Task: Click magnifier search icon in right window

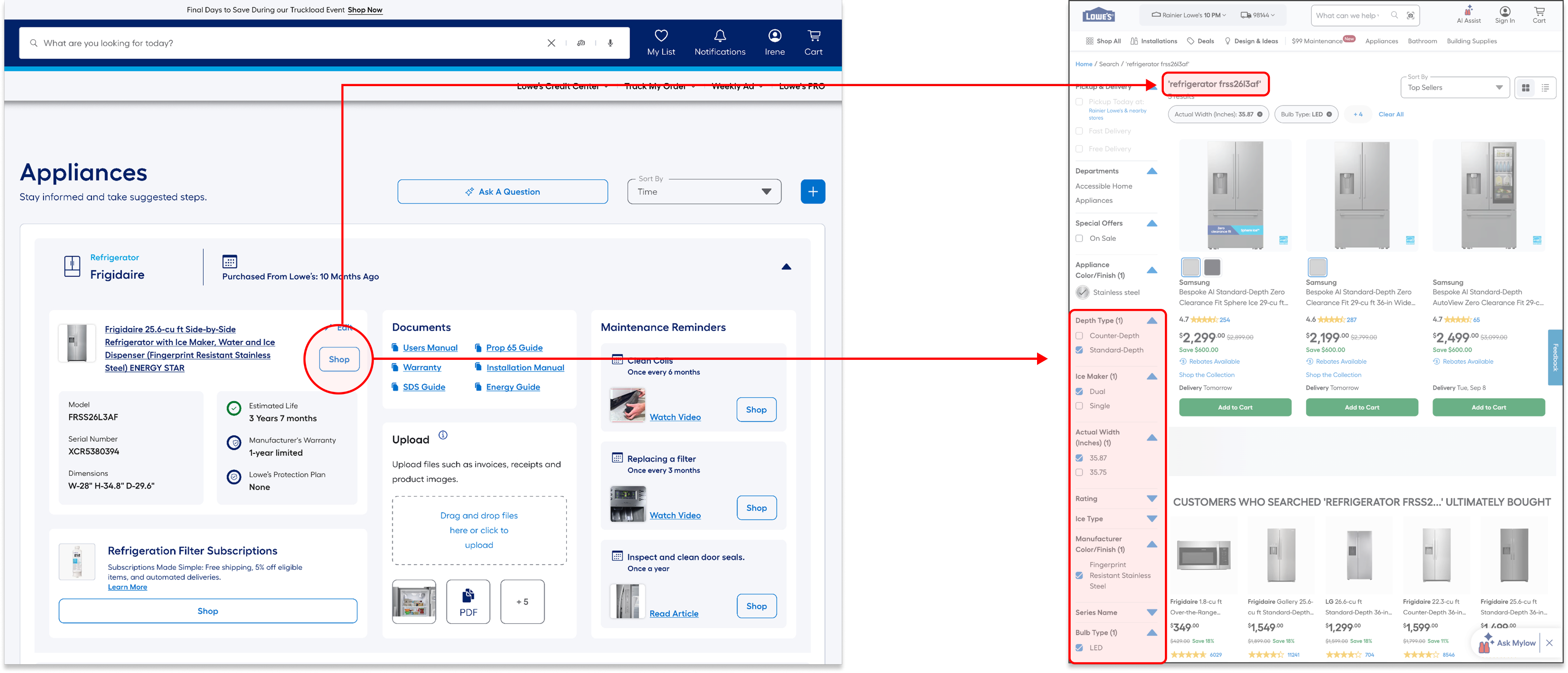Action: point(1394,15)
